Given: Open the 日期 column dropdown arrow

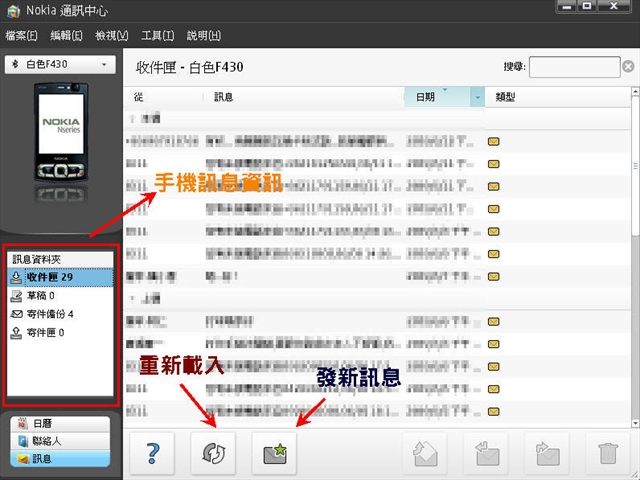Looking at the screenshot, I should (477, 97).
